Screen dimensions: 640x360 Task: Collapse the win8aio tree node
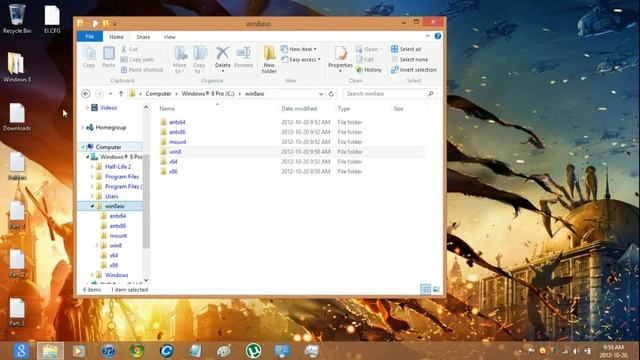coord(92,206)
